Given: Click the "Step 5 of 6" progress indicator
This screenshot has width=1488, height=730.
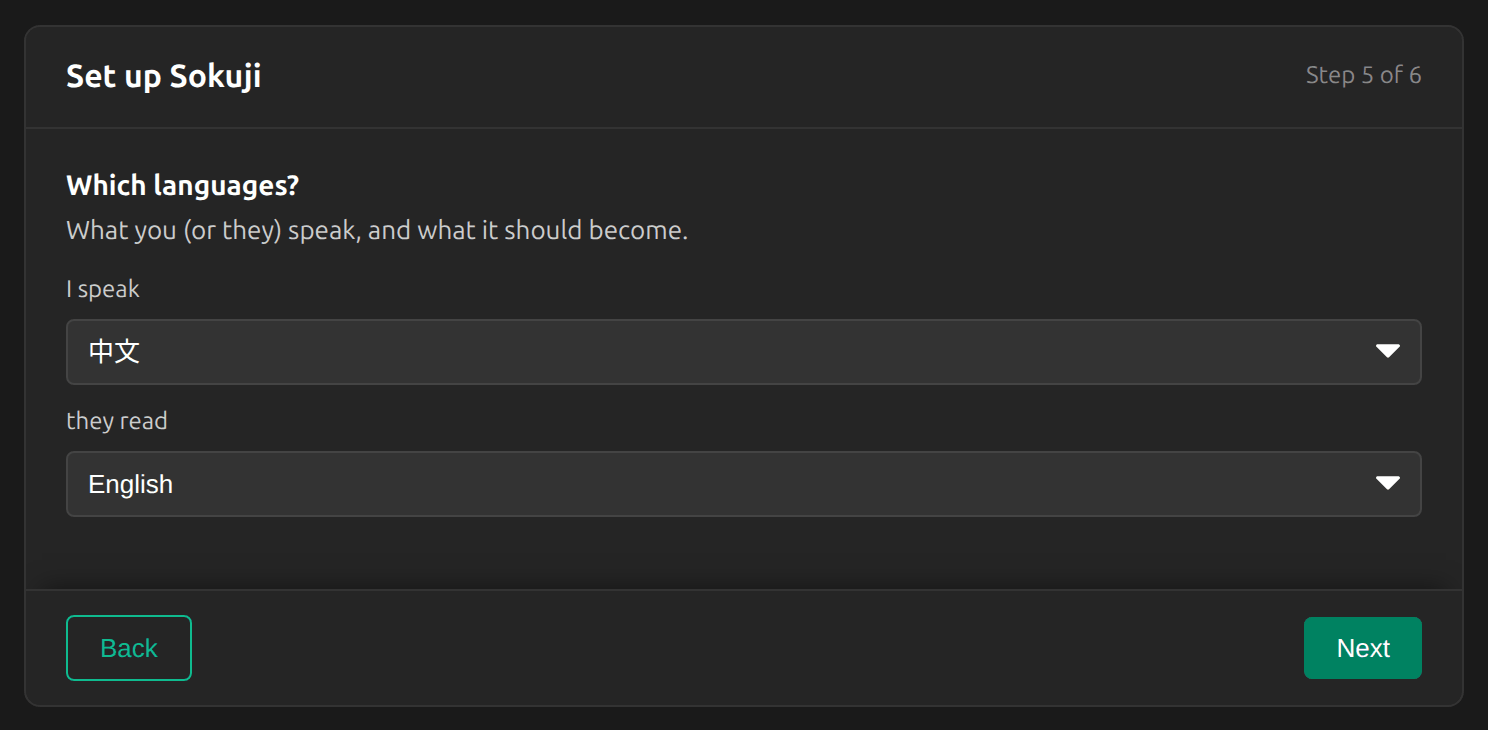Looking at the screenshot, I should 1363,75.
